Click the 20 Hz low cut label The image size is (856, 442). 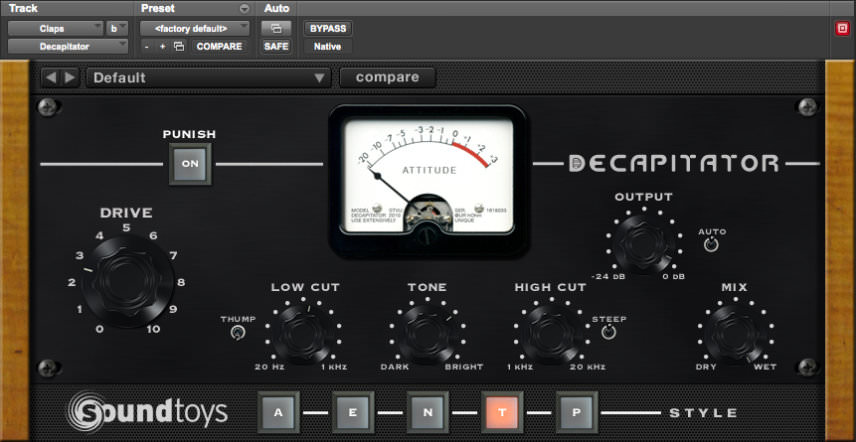270,367
